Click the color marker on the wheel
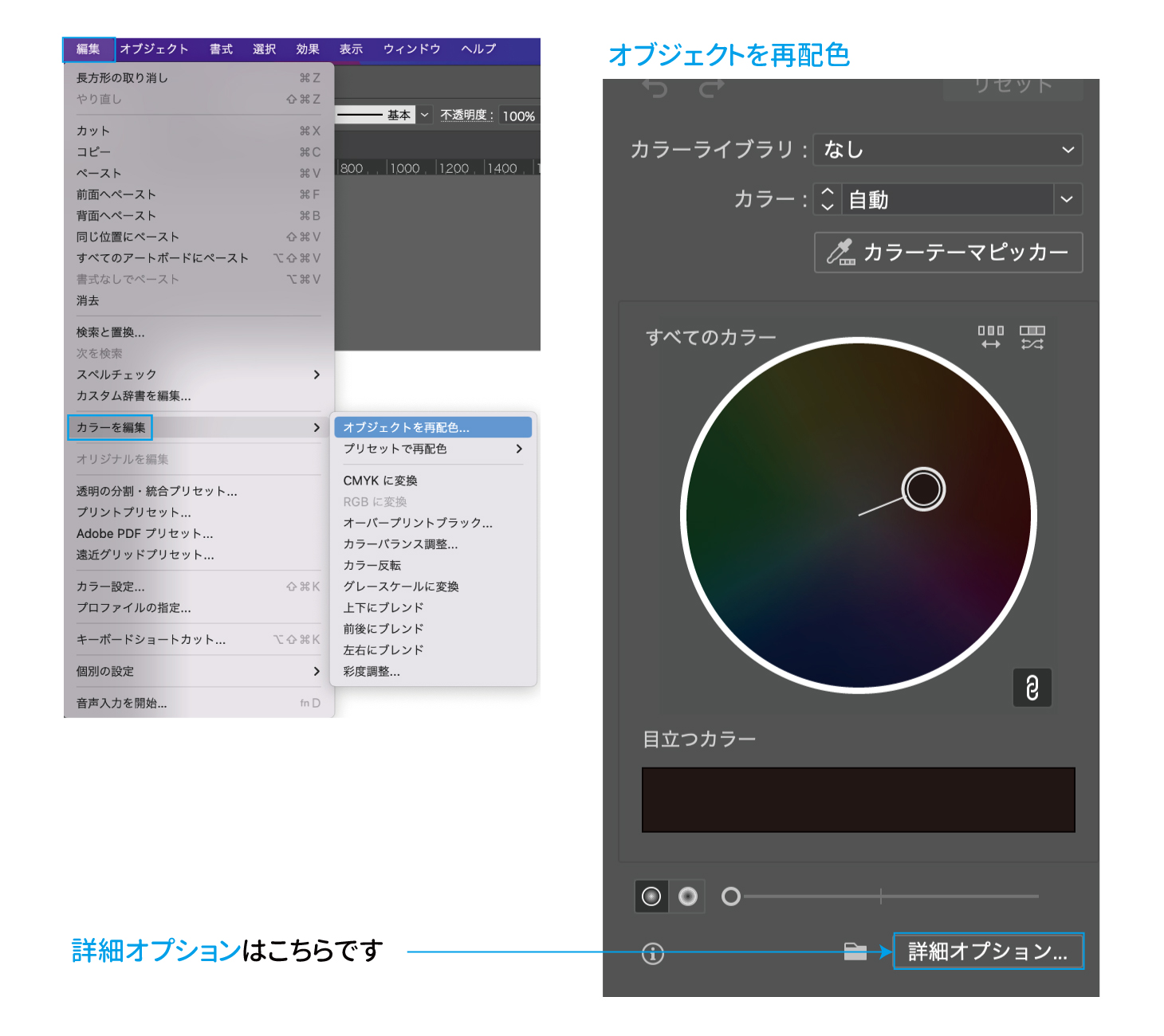Screen dimensions: 1164x1036 923,489
